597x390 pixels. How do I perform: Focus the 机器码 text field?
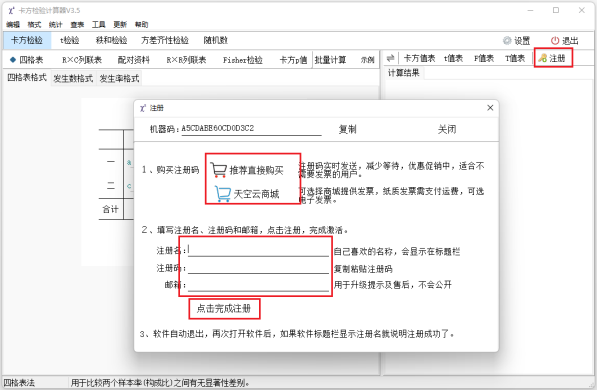(251, 128)
